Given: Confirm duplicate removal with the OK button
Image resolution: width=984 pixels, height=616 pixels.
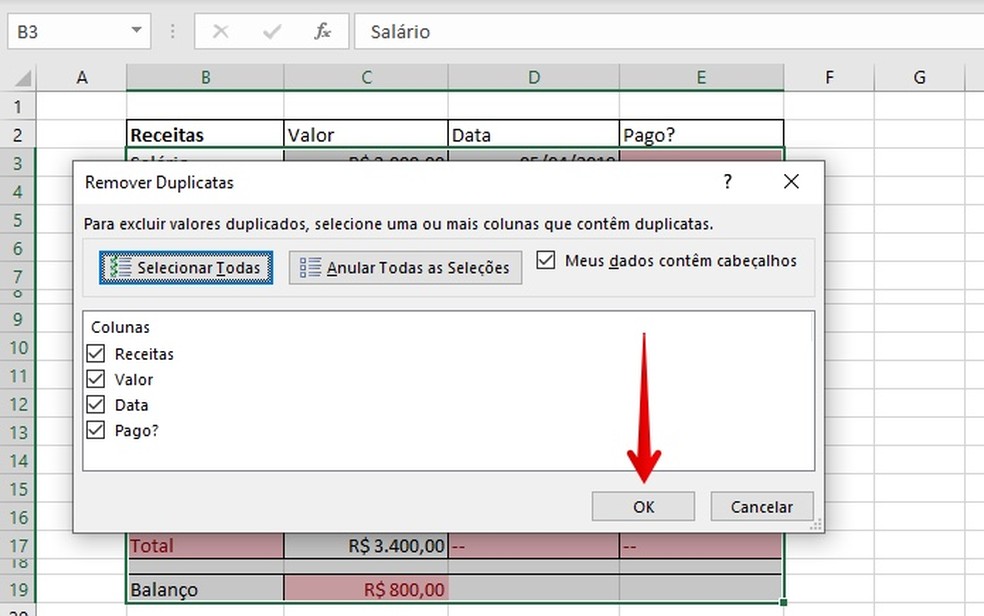Looking at the screenshot, I should (642, 506).
